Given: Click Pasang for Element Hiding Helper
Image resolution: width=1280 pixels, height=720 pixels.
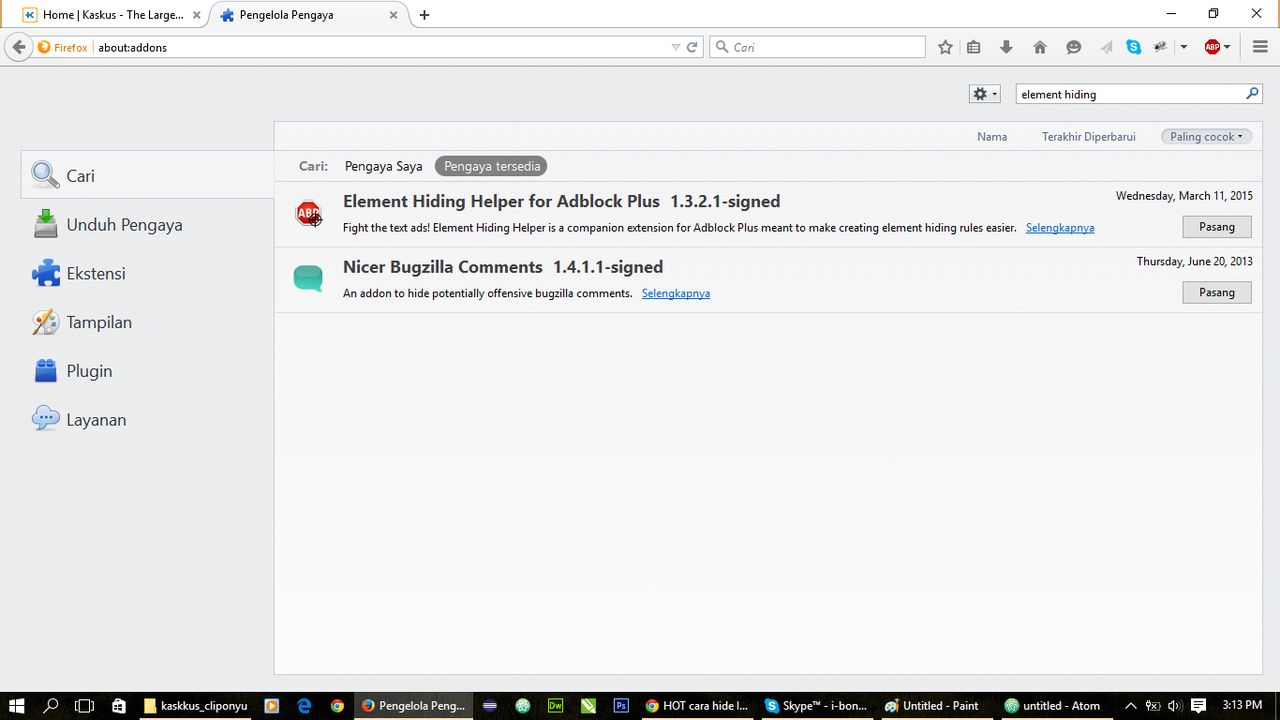Looking at the screenshot, I should click(x=1217, y=227).
